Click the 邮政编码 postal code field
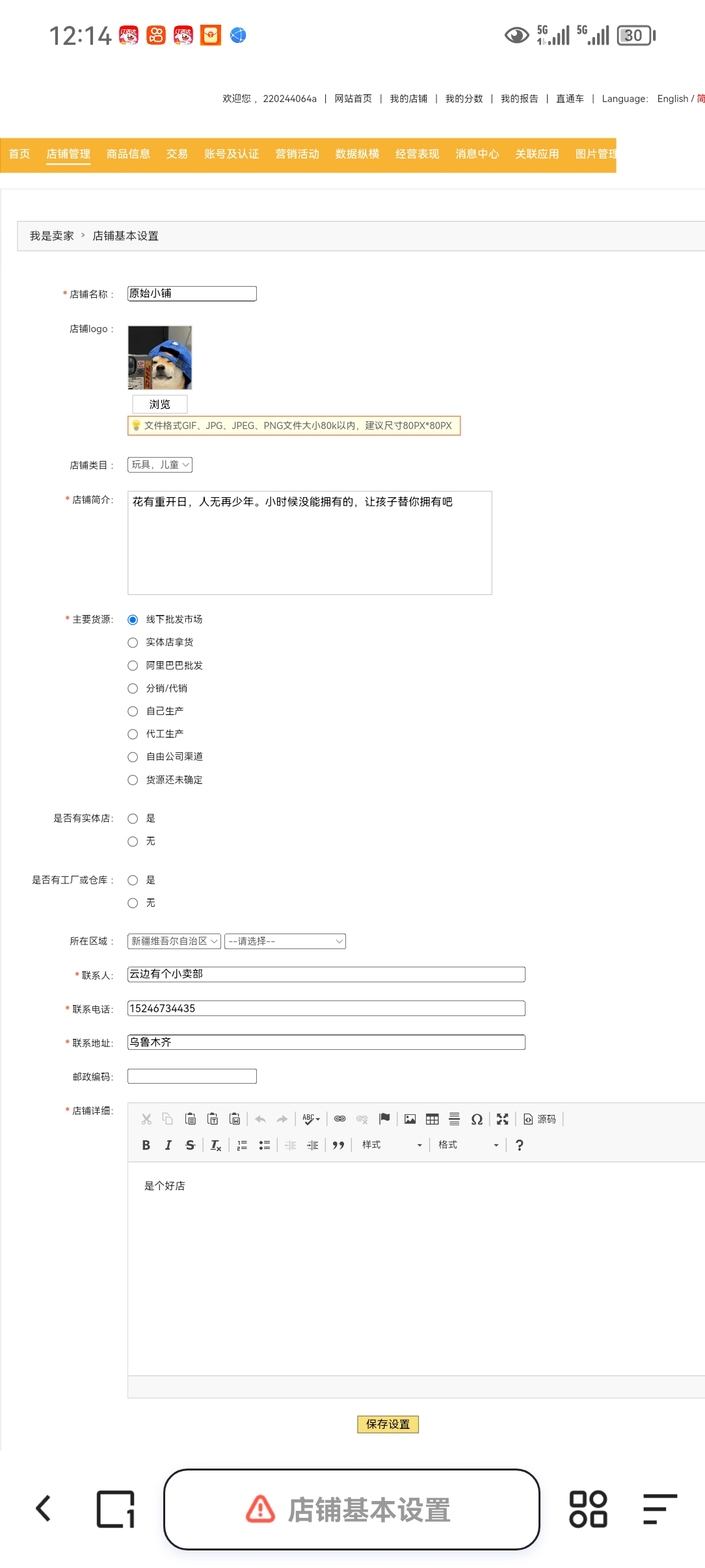The image size is (705, 1568). (192, 1077)
